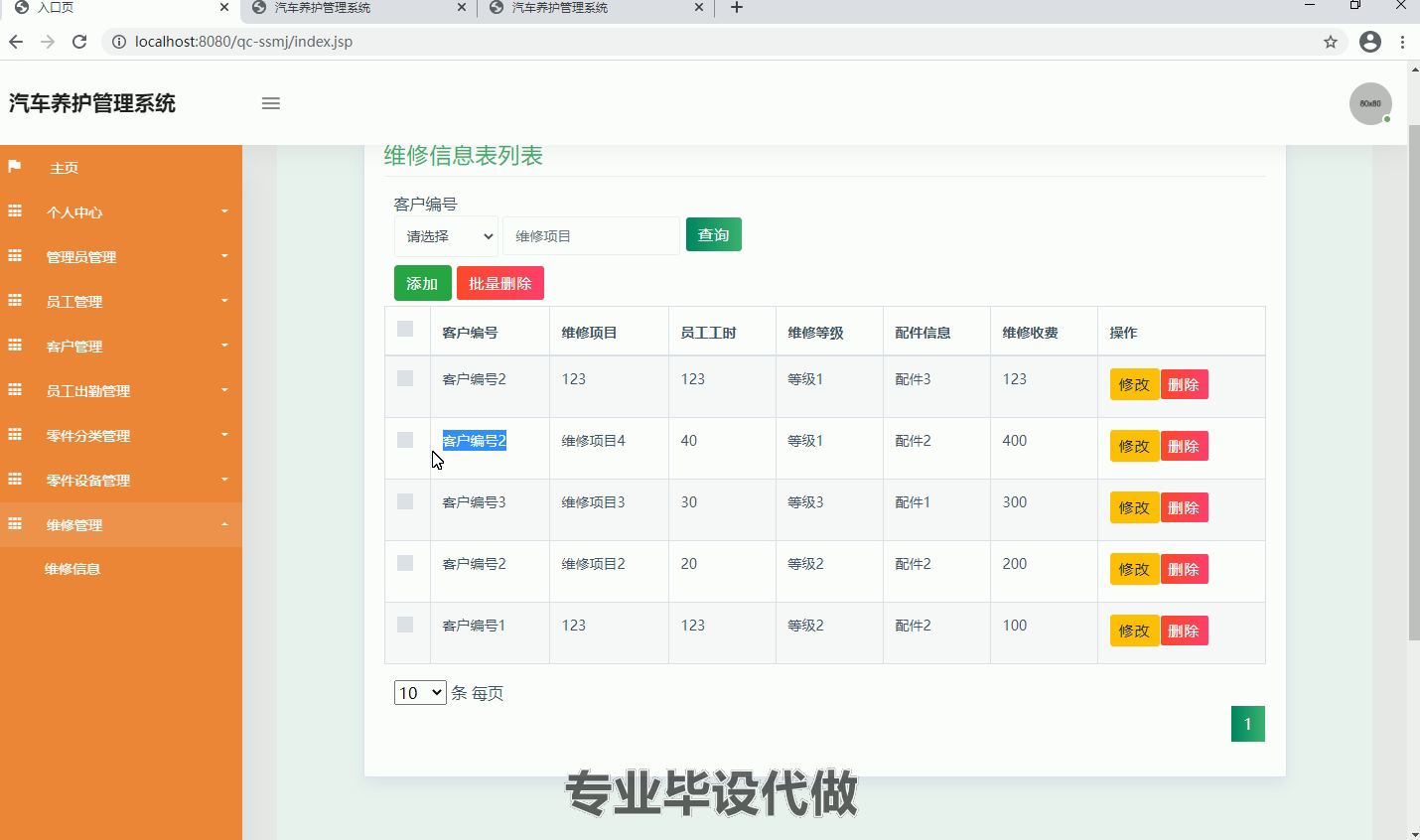The width and height of the screenshot is (1420, 840).
Task: Switch to second 汽车养护管理系统 browser tab
Action: click(x=357, y=8)
